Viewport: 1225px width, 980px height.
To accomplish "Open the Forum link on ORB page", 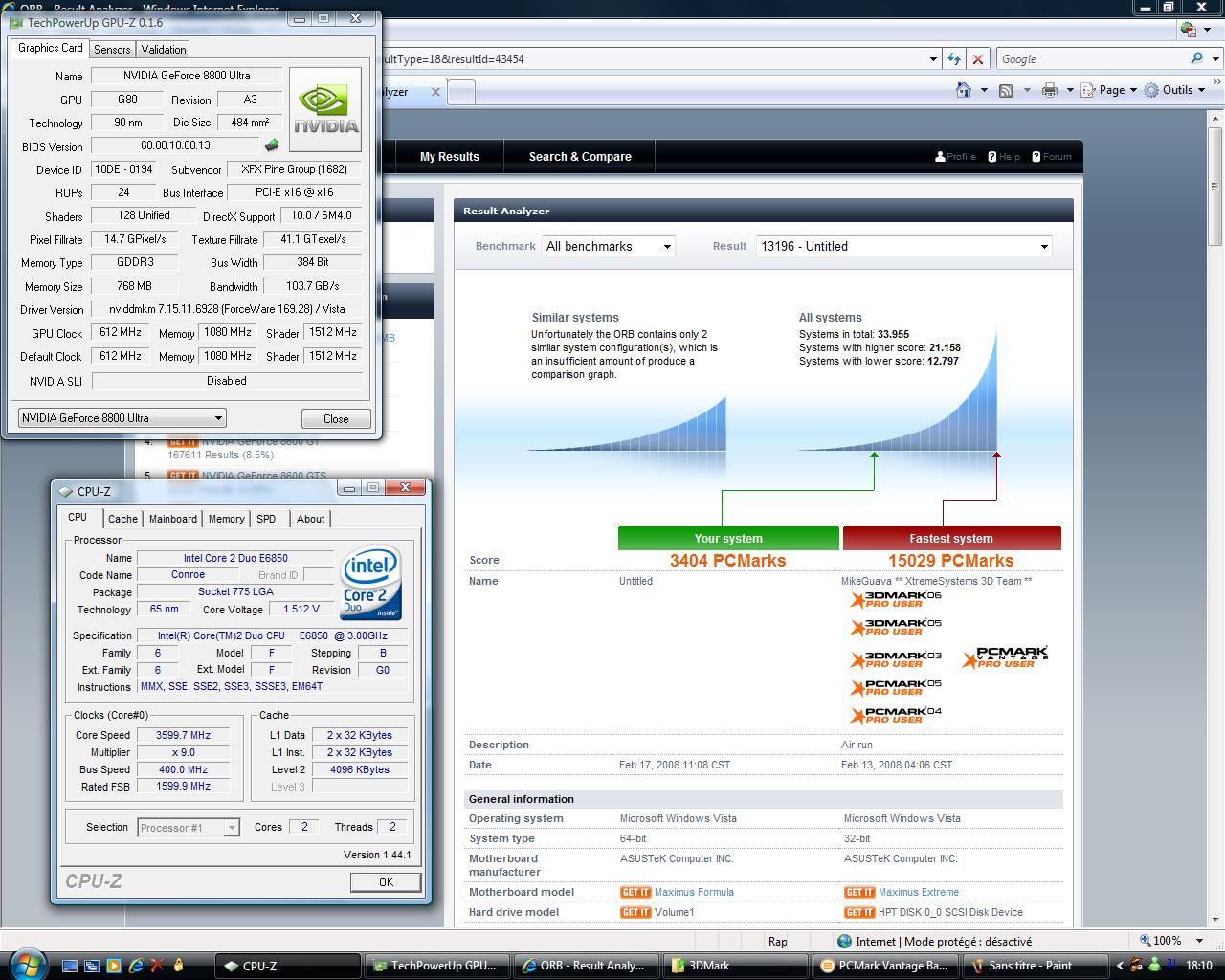I will 1051,157.
